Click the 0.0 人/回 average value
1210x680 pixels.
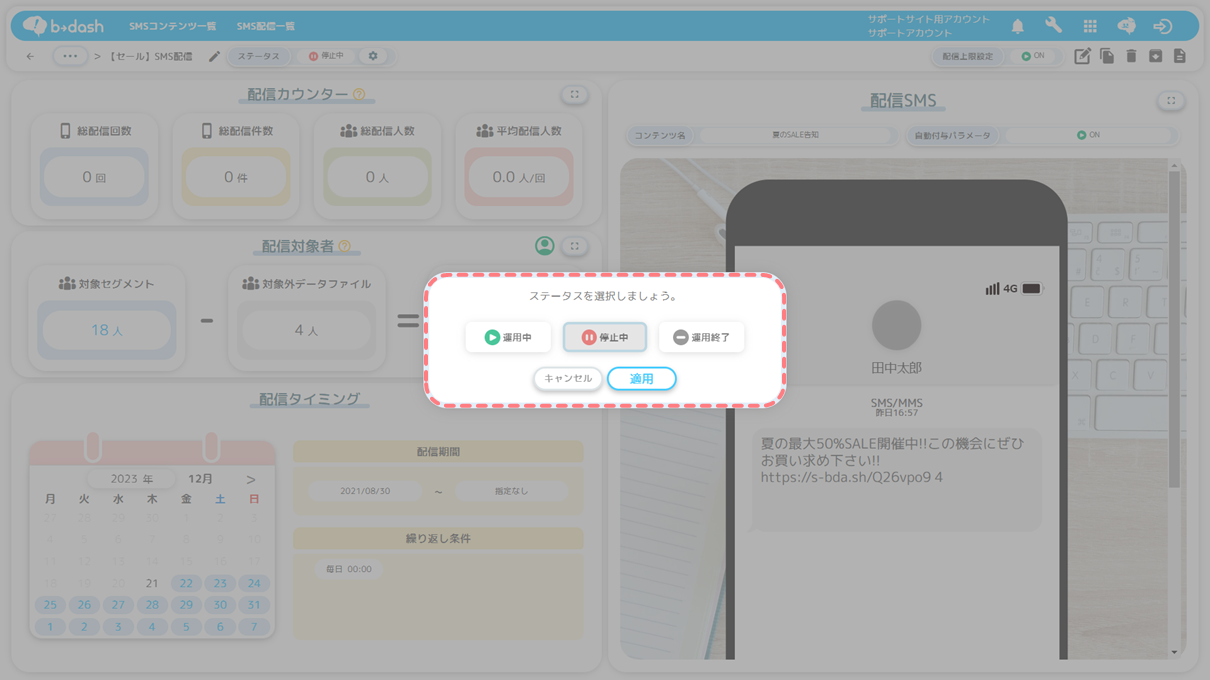[x=519, y=177]
